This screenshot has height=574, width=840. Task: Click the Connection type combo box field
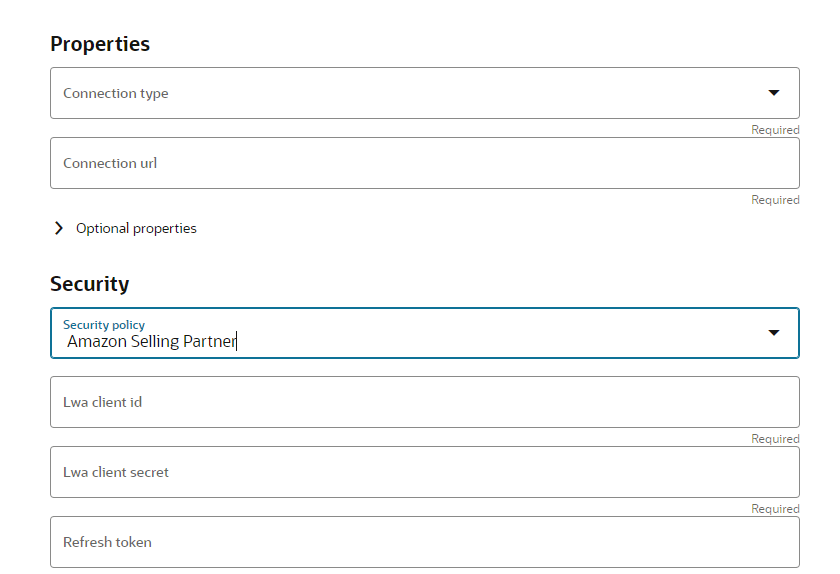pos(400,93)
